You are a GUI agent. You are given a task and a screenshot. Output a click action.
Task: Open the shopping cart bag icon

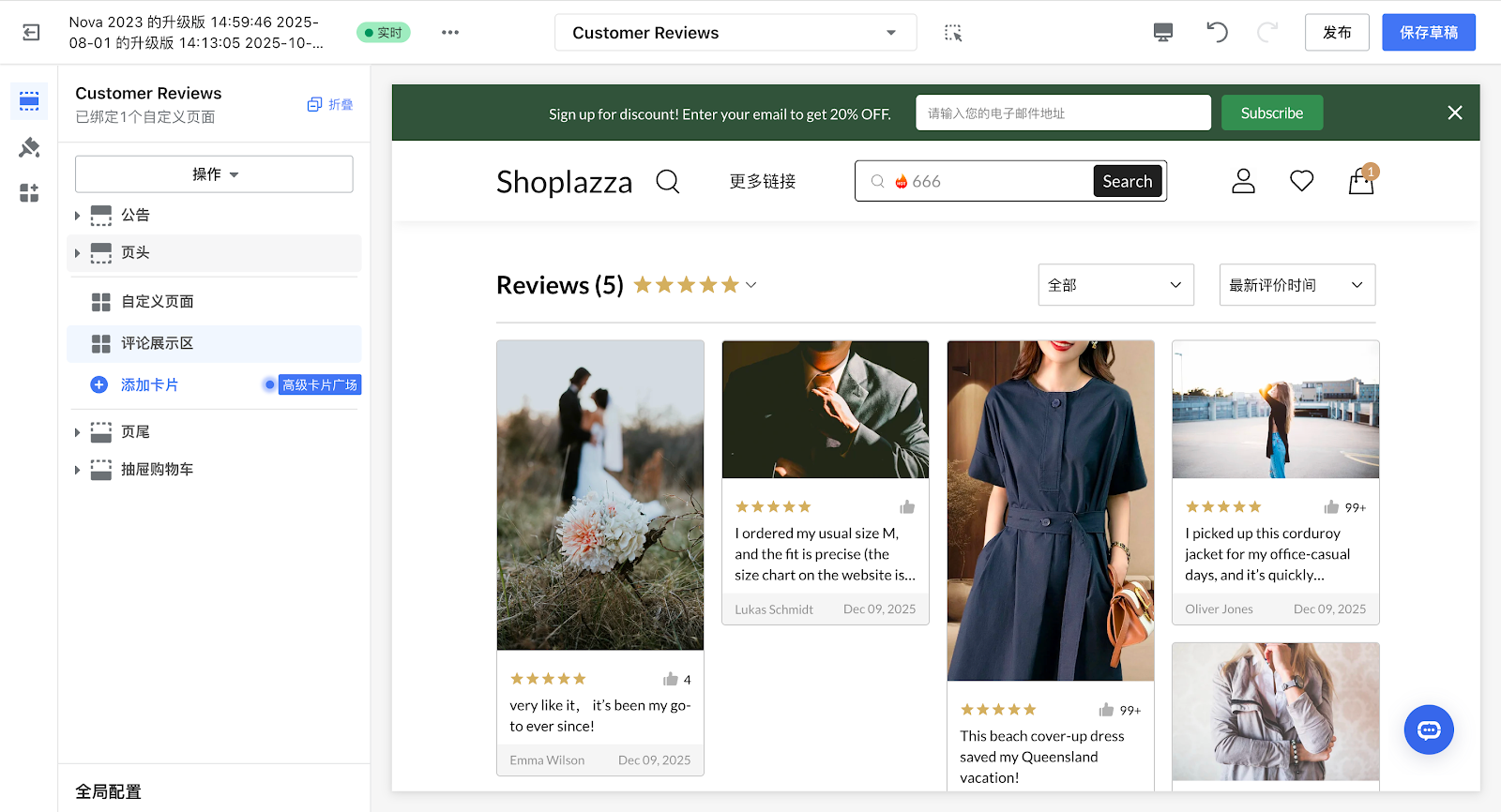(1360, 181)
